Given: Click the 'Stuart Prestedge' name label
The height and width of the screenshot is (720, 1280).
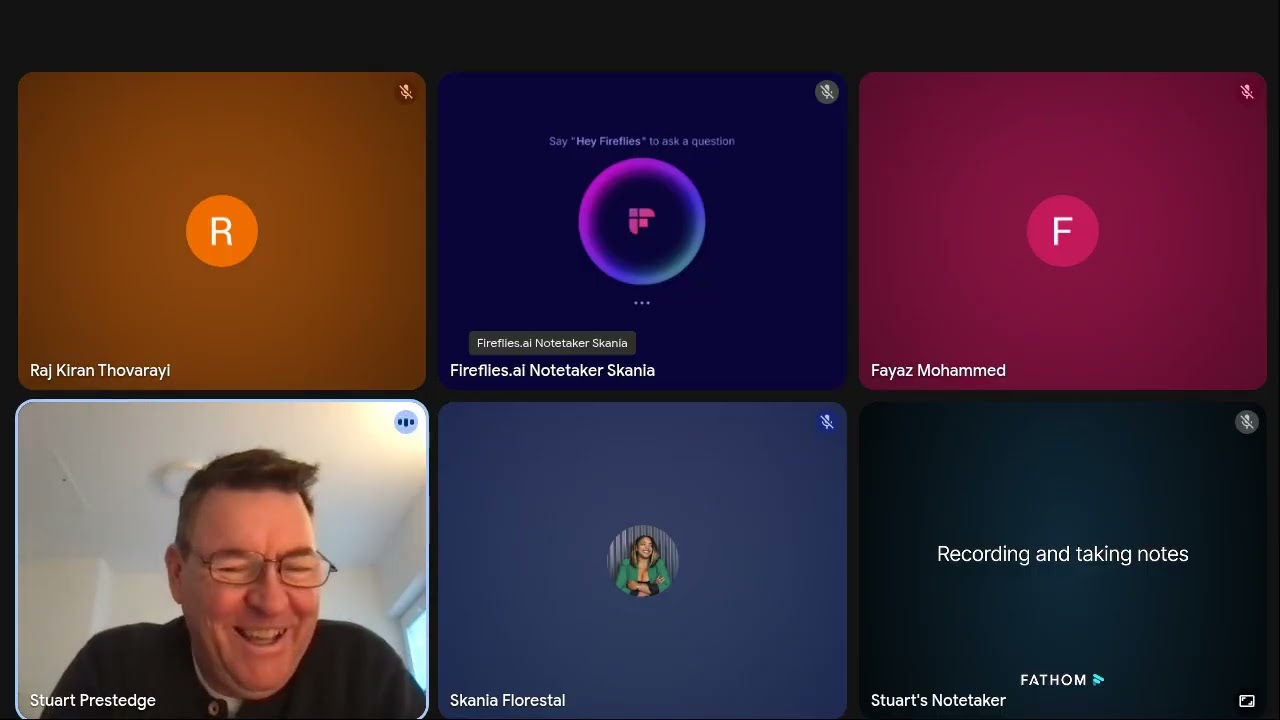Looking at the screenshot, I should (x=93, y=700).
